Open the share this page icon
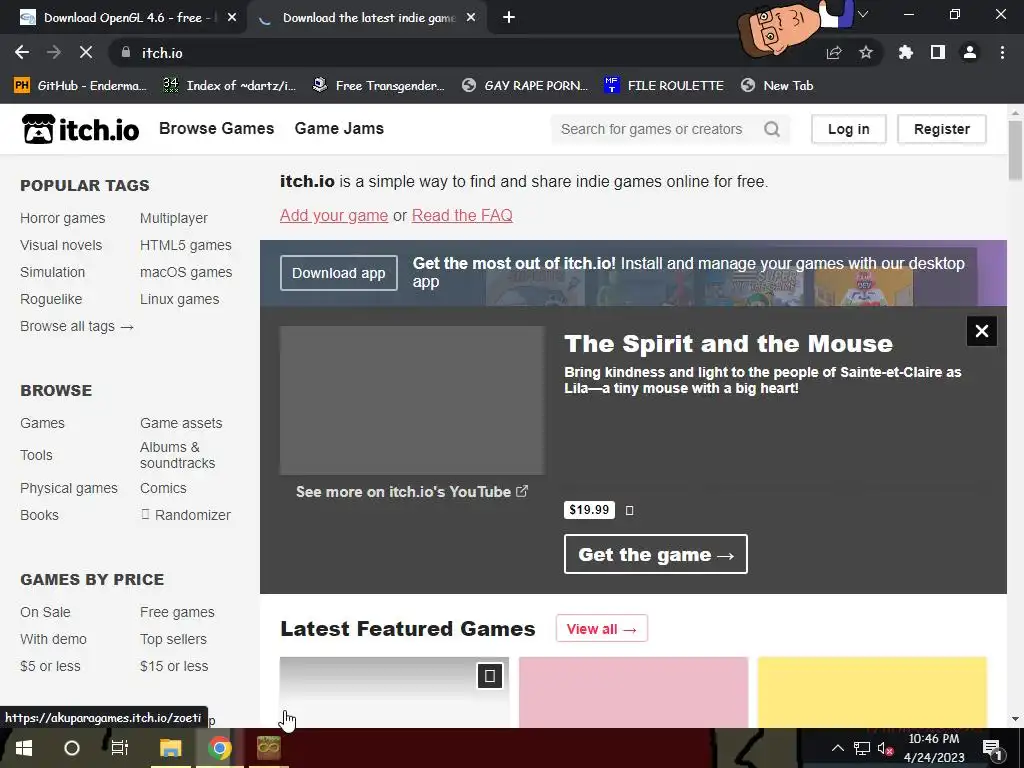The image size is (1024, 768). pyautogui.click(x=834, y=52)
